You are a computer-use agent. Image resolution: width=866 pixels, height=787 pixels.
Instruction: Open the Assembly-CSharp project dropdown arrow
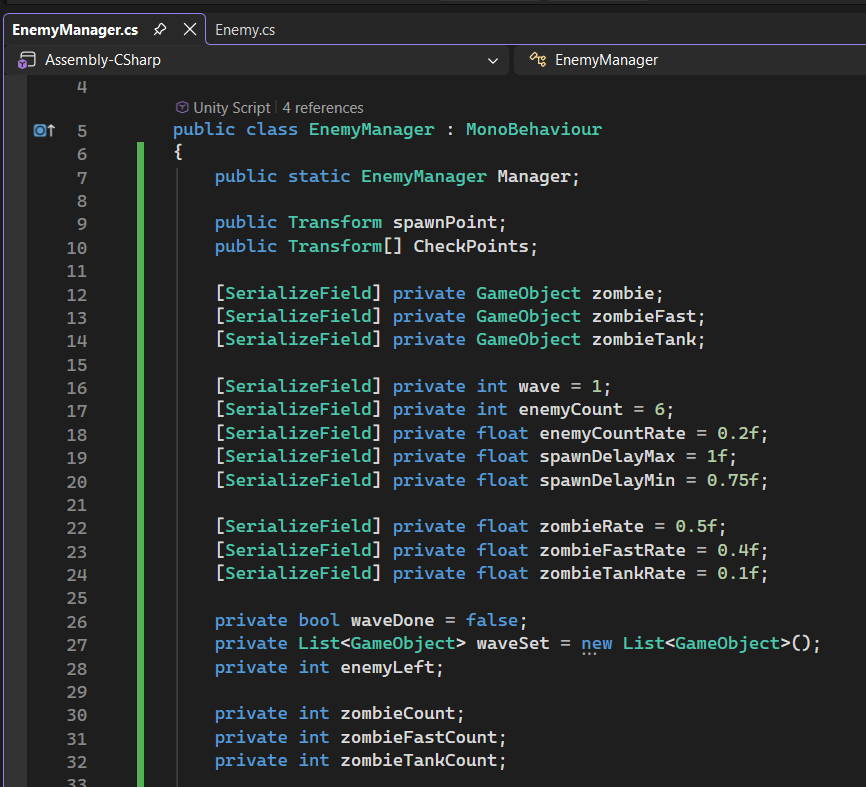492,60
